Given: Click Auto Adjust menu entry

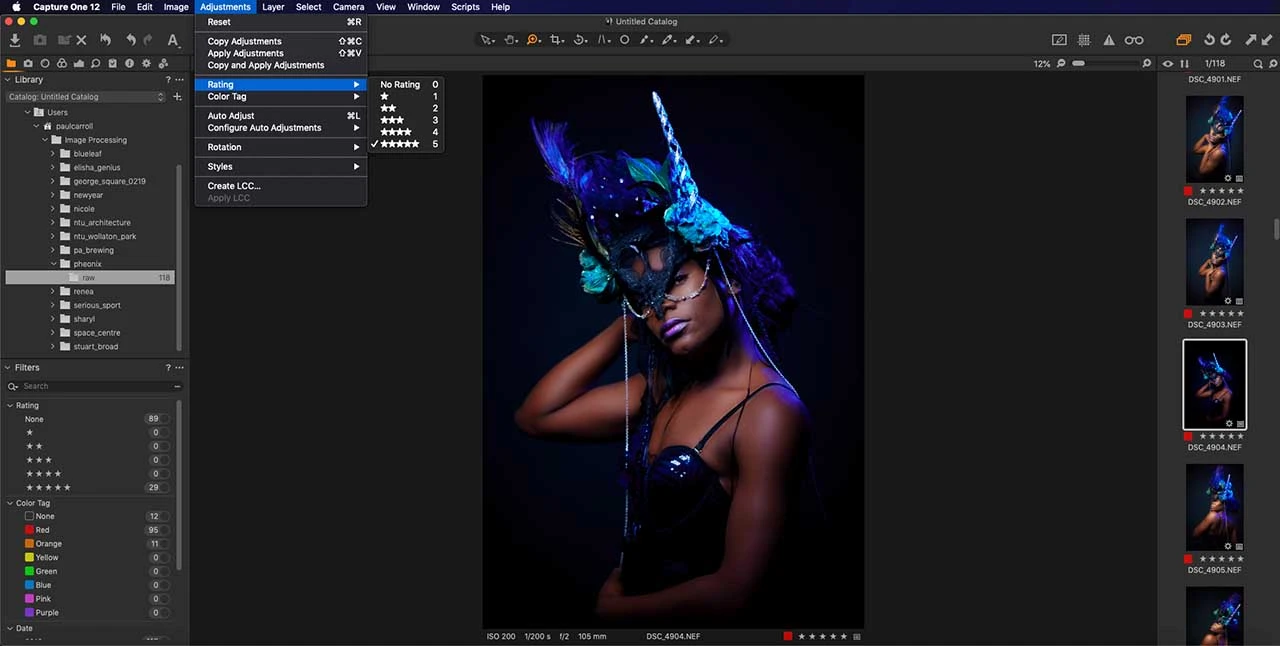Looking at the screenshot, I should (x=281, y=116).
